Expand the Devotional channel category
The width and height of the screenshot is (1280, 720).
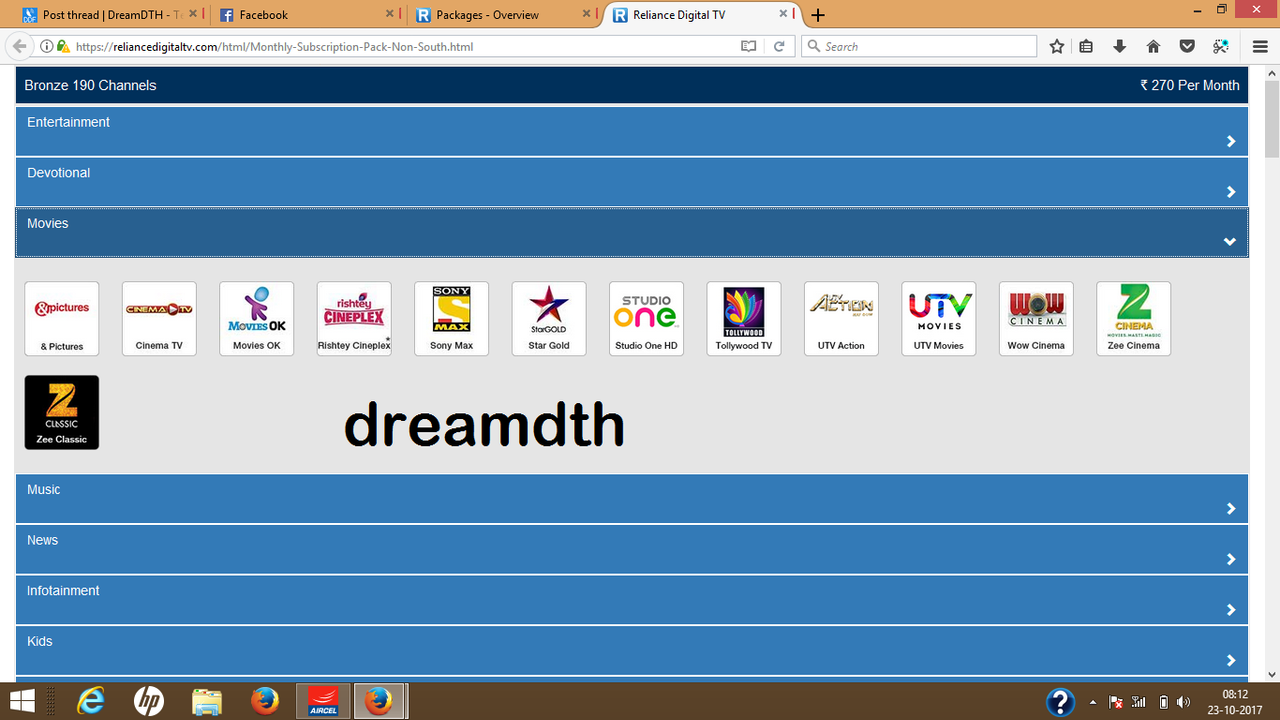click(632, 182)
